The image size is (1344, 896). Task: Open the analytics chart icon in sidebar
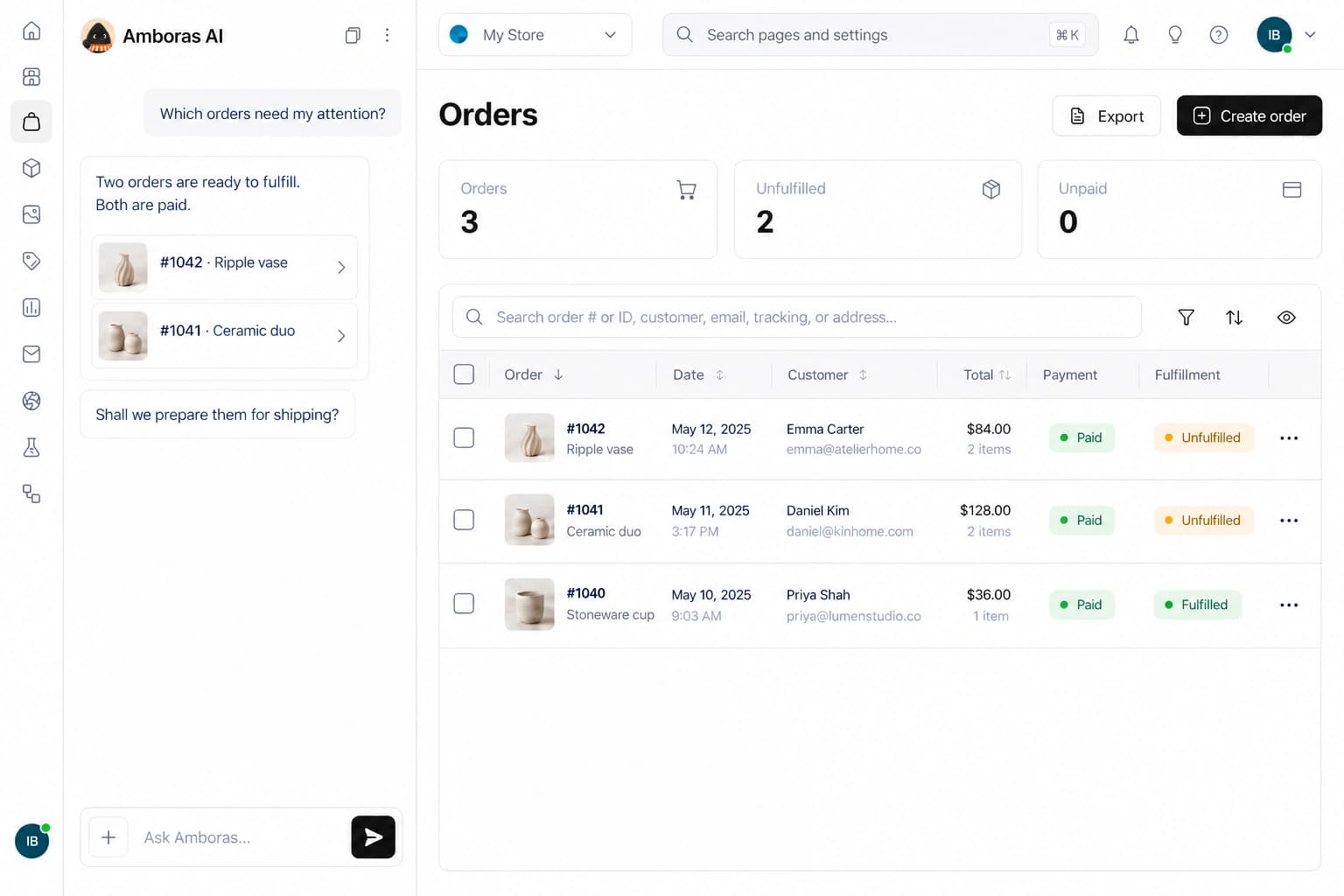[x=31, y=307]
